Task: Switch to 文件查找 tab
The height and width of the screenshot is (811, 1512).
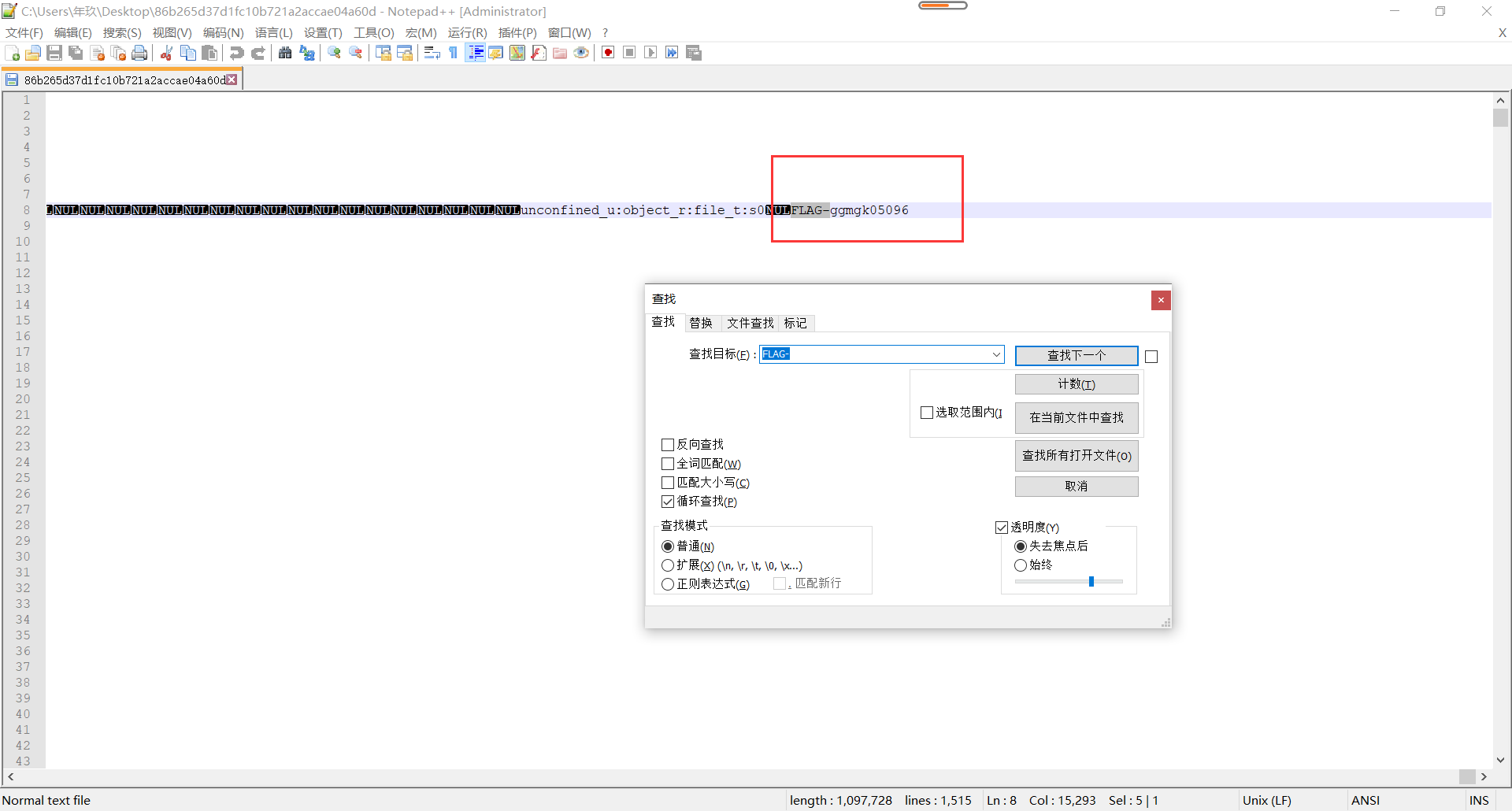Action: coord(750,323)
